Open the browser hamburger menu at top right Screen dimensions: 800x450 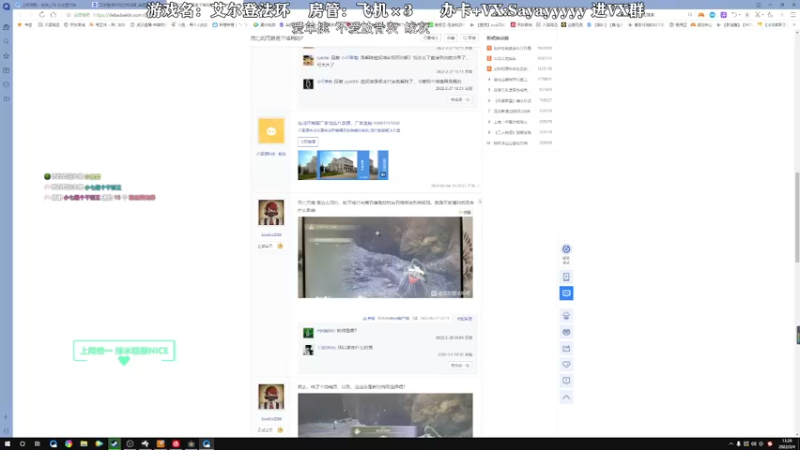(x=793, y=15)
